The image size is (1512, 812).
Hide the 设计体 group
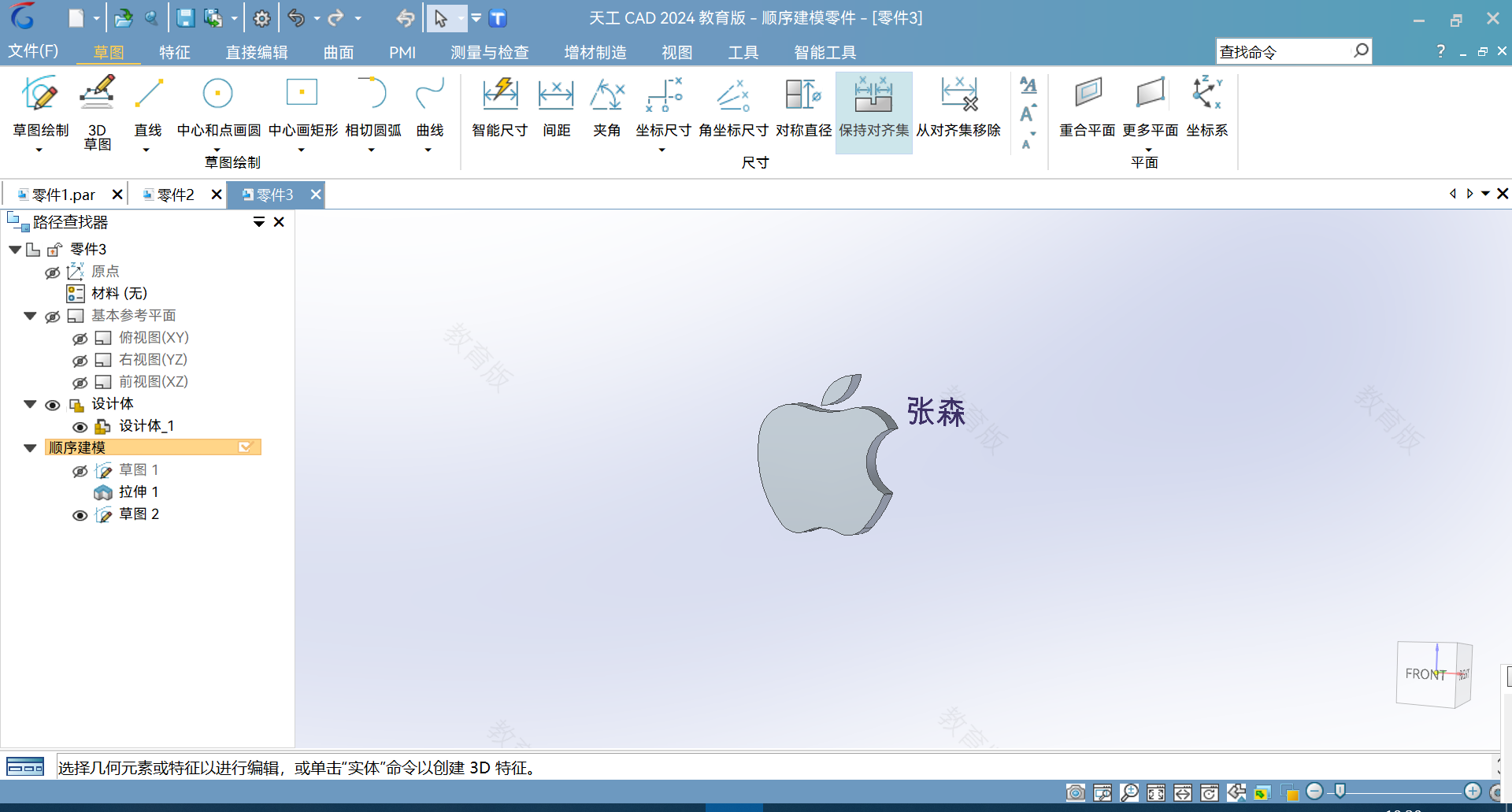[53, 405]
